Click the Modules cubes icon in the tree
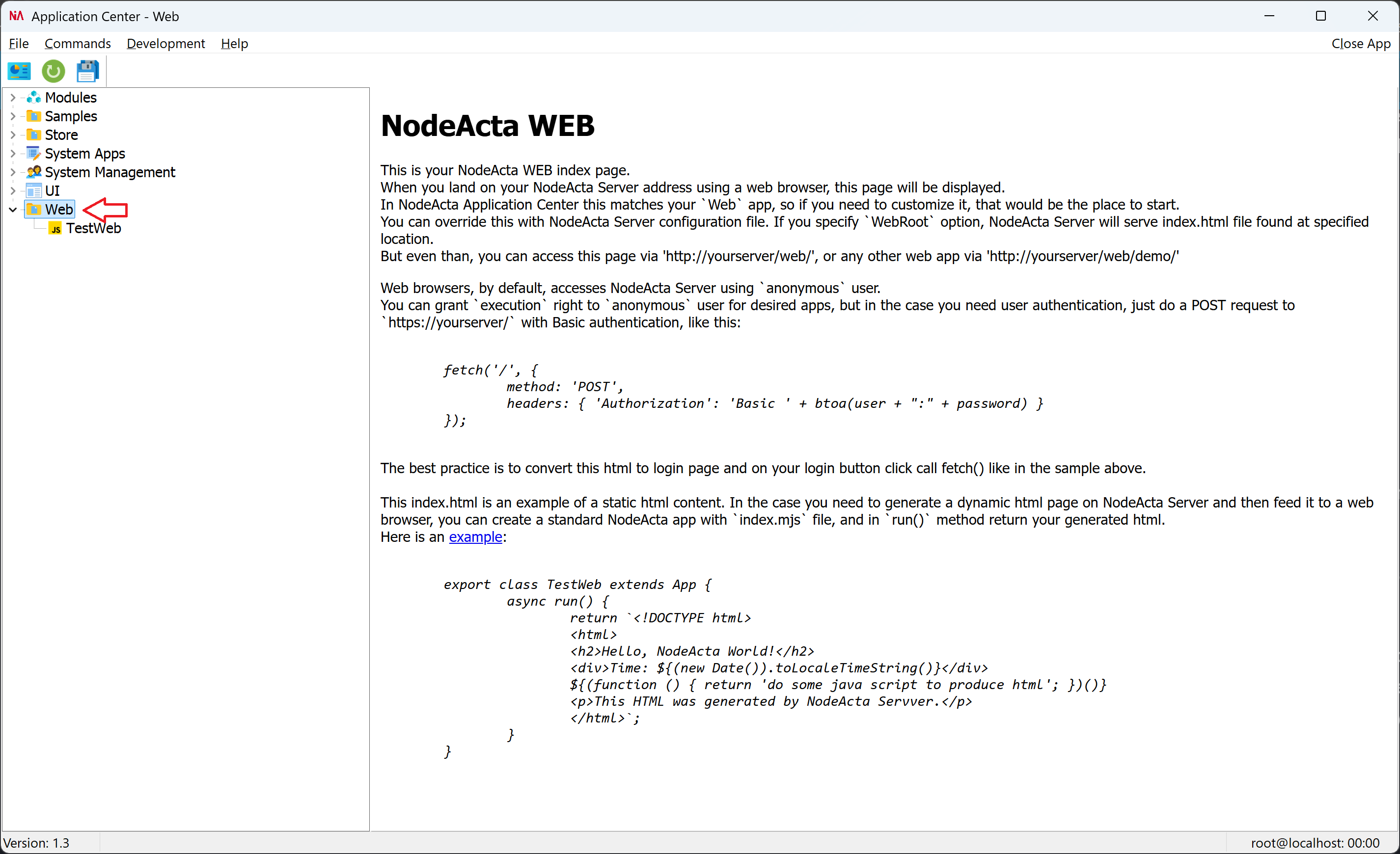The width and height of the screenshot is (1400, 854). (34, 97)
